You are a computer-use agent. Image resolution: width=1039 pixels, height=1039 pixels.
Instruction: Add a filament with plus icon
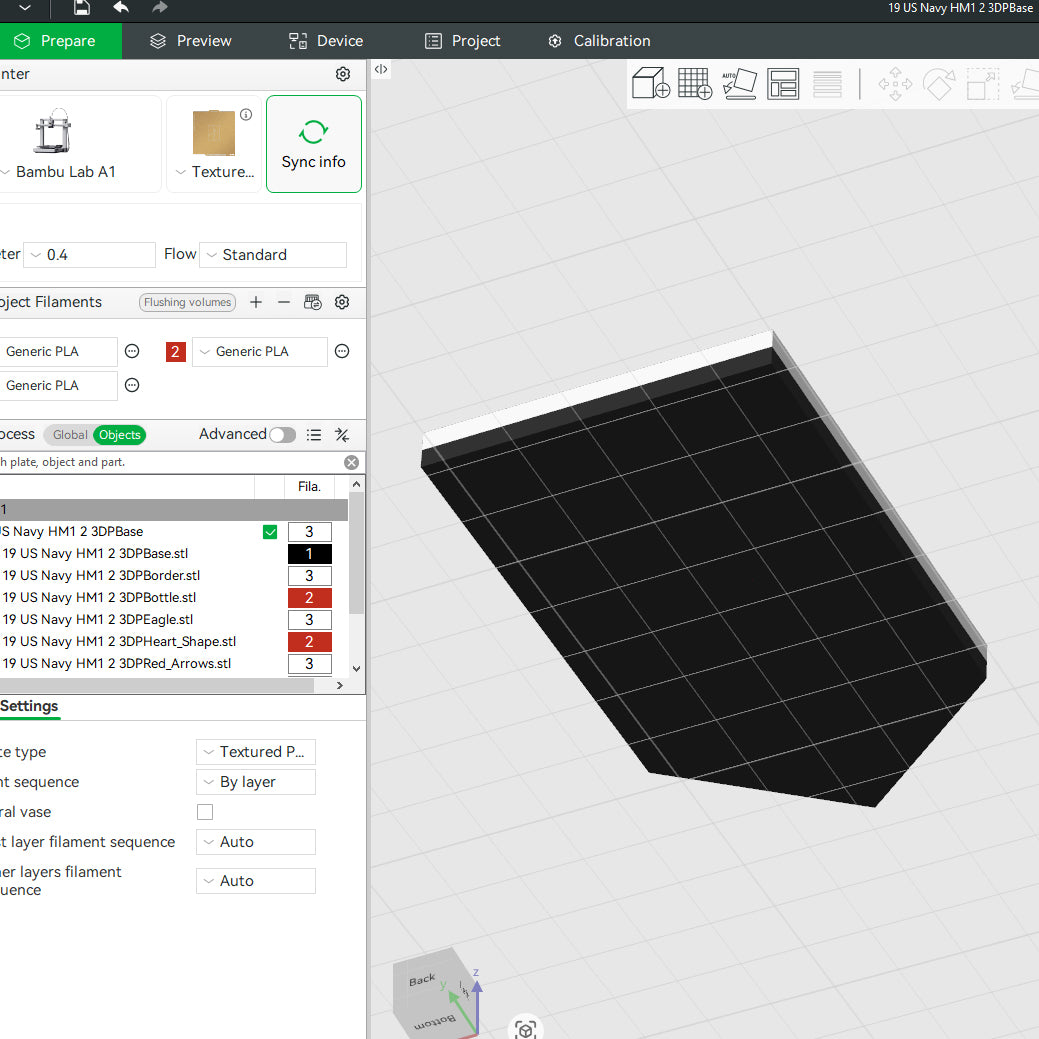point(256,302)
